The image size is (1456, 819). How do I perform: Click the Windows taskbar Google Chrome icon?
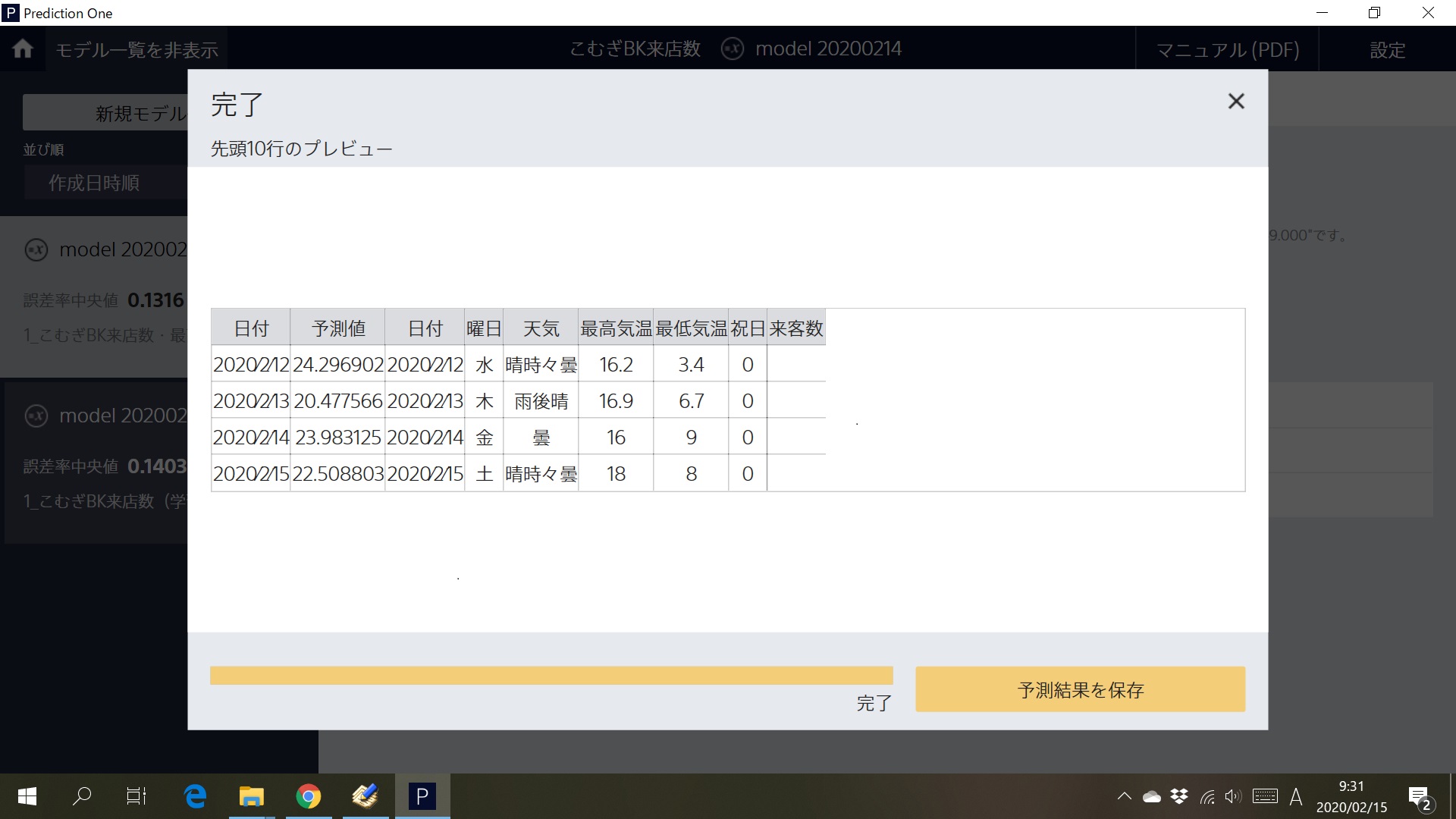point(307,796)
